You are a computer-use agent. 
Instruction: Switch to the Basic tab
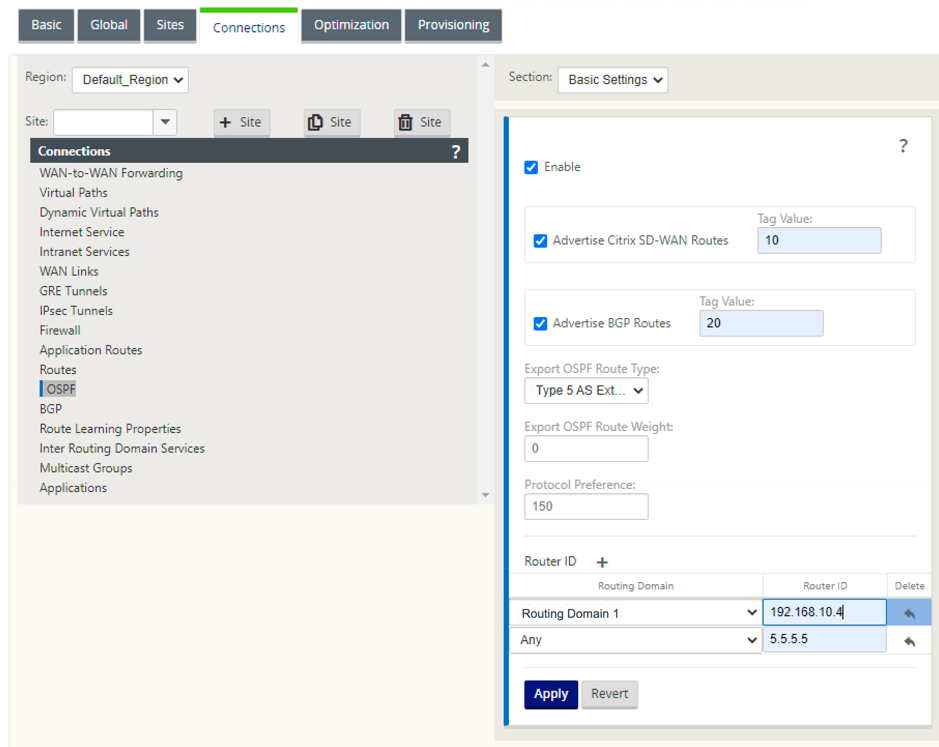tap(46, 25)
